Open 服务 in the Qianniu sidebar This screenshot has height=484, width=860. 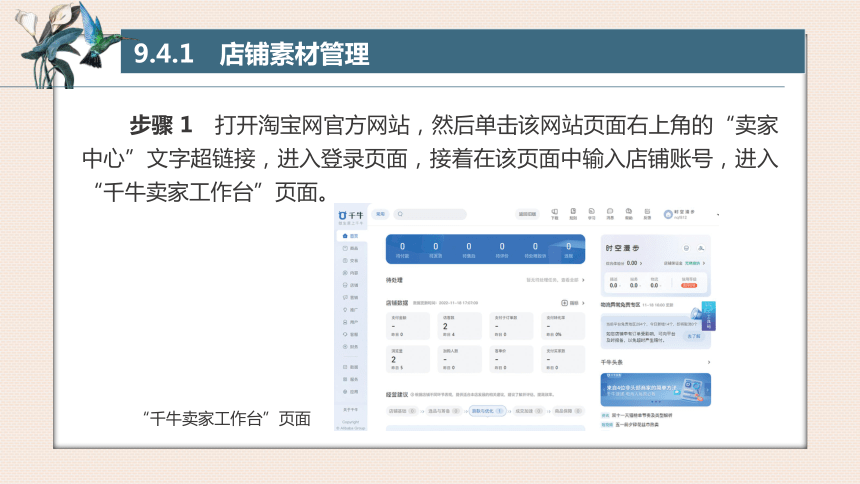(350, 379)
